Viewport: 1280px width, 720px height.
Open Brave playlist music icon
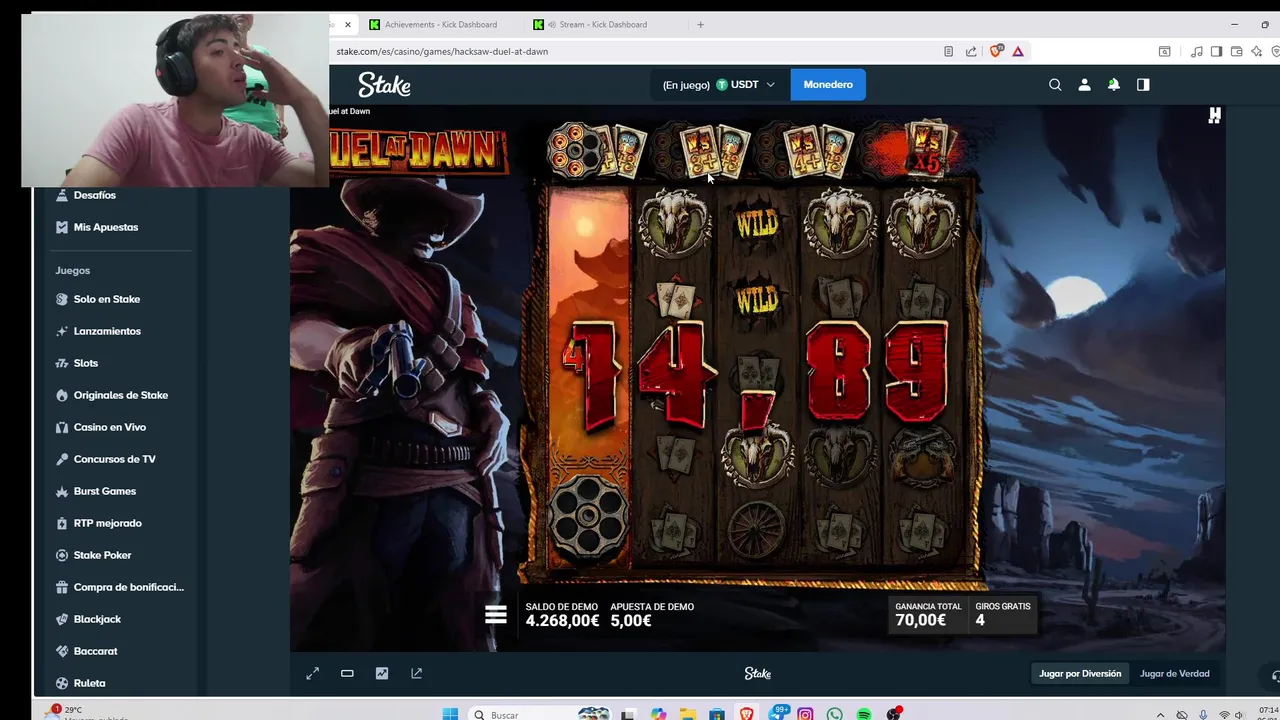[x=1197, y=51]
